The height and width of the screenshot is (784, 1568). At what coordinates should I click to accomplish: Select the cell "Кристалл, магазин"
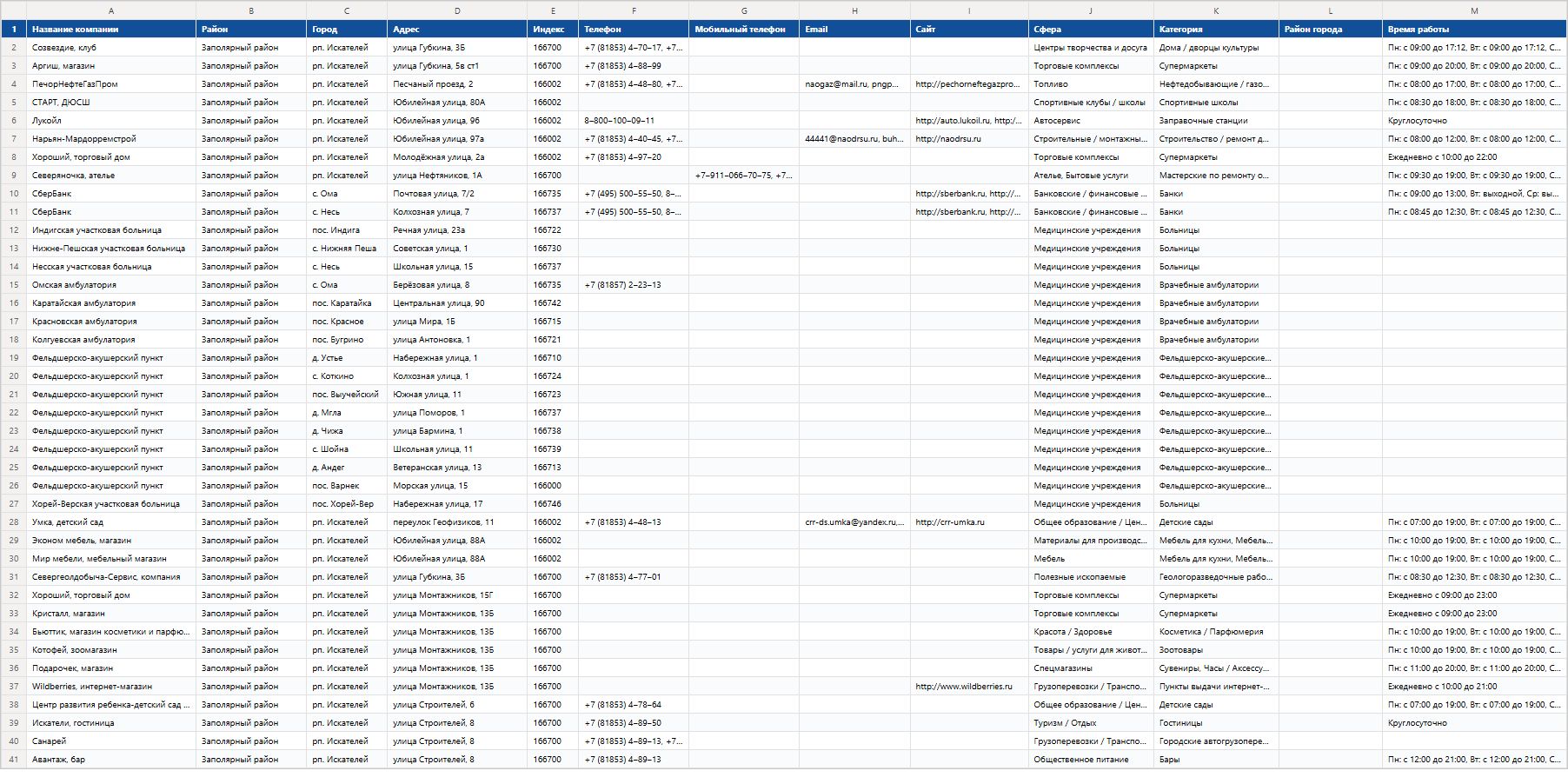111,614
